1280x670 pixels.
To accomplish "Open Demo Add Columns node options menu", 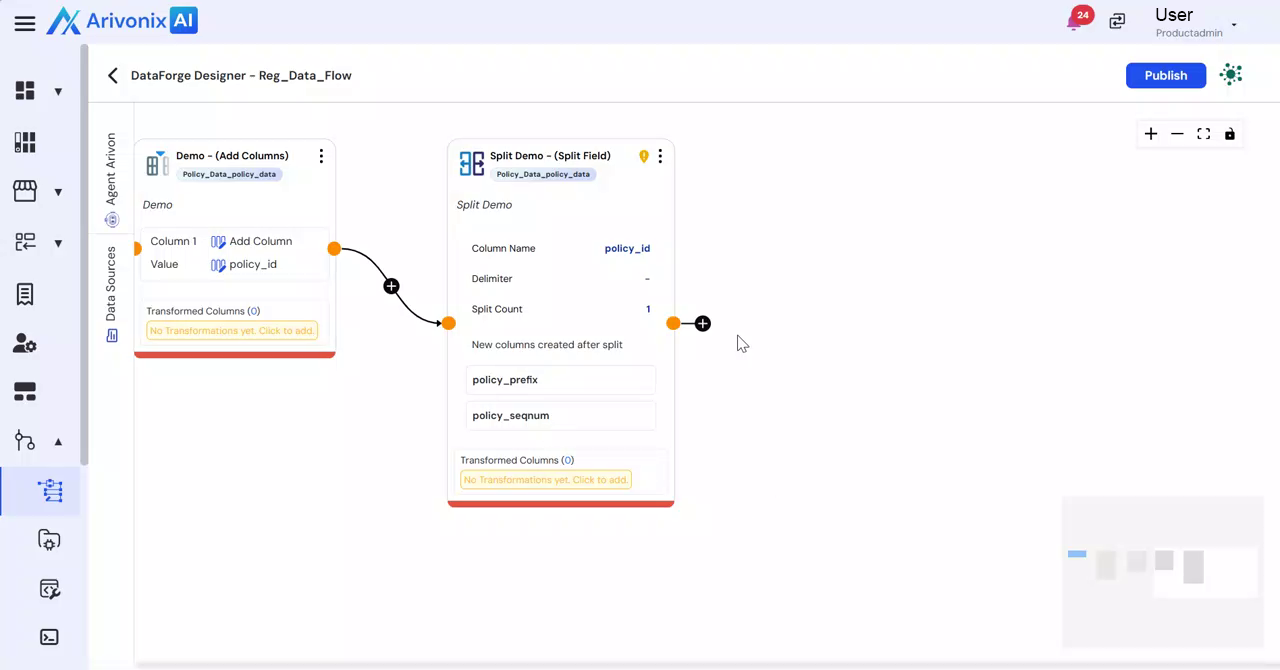I will [x=321, y=157].
